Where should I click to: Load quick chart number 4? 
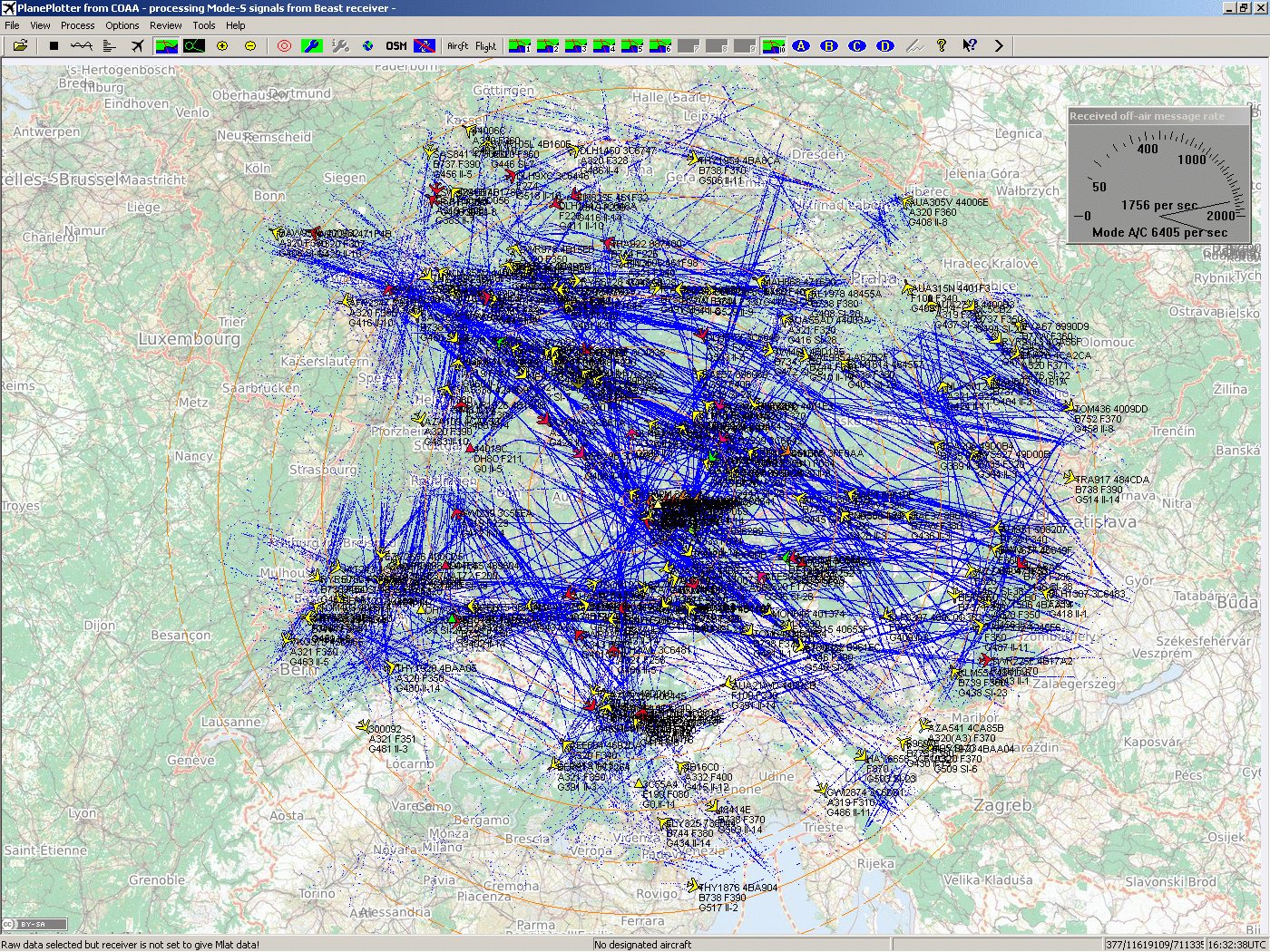coord(604,45)
